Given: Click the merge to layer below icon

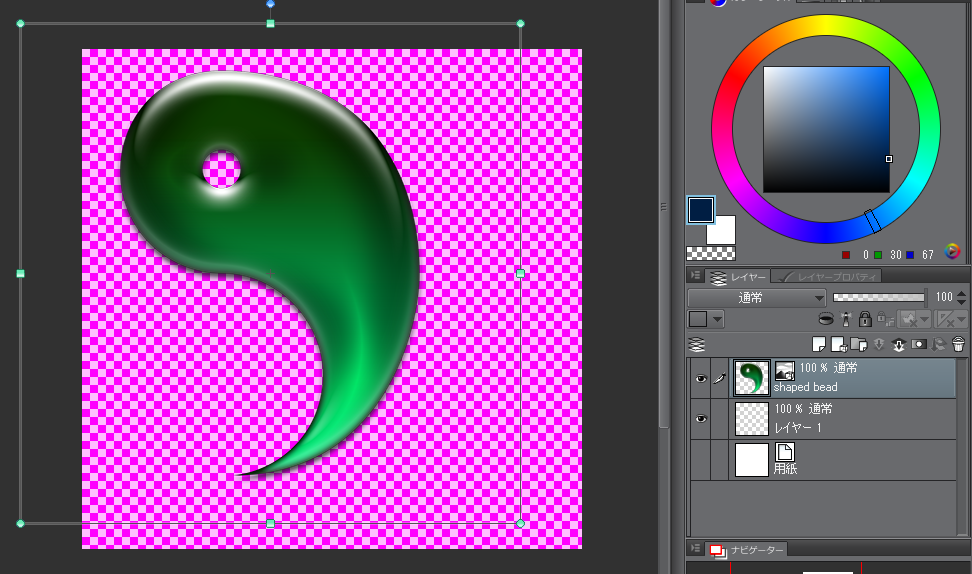Looking at the screenshot, I should tap(898, 344).
